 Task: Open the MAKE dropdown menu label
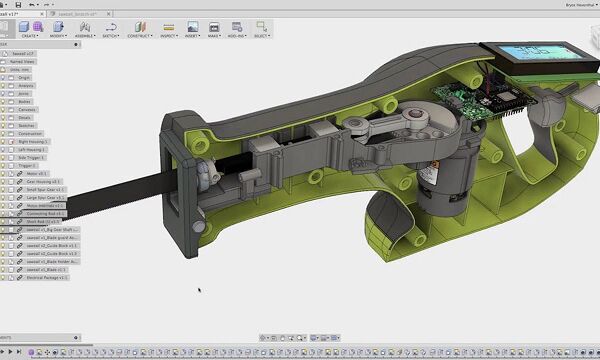(x=214, y=36)
